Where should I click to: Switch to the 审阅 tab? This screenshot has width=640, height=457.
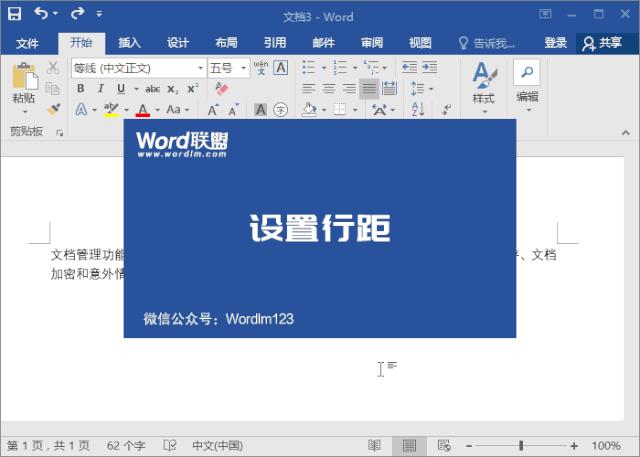click(x=372, y=42)
